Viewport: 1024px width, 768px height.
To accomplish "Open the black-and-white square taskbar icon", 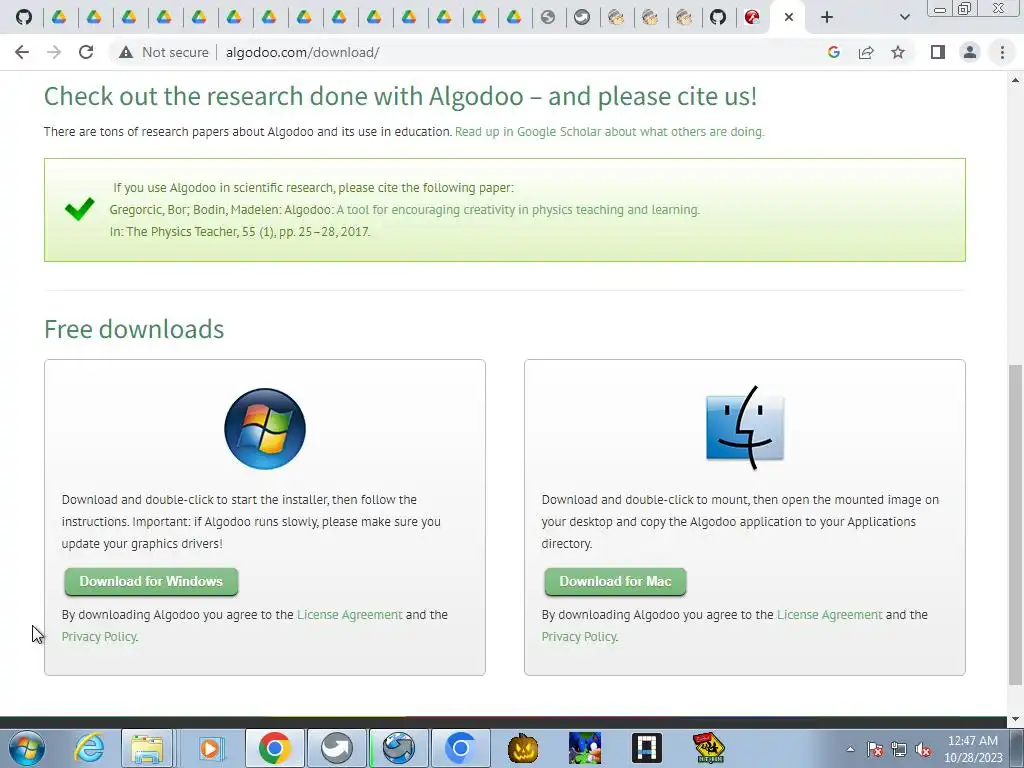I will [647, 748].
